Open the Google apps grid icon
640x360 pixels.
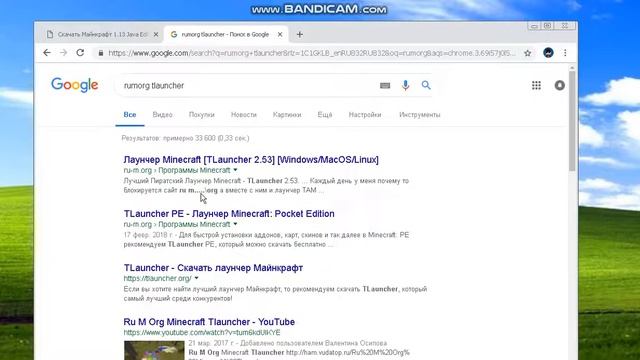pos(536,85)
